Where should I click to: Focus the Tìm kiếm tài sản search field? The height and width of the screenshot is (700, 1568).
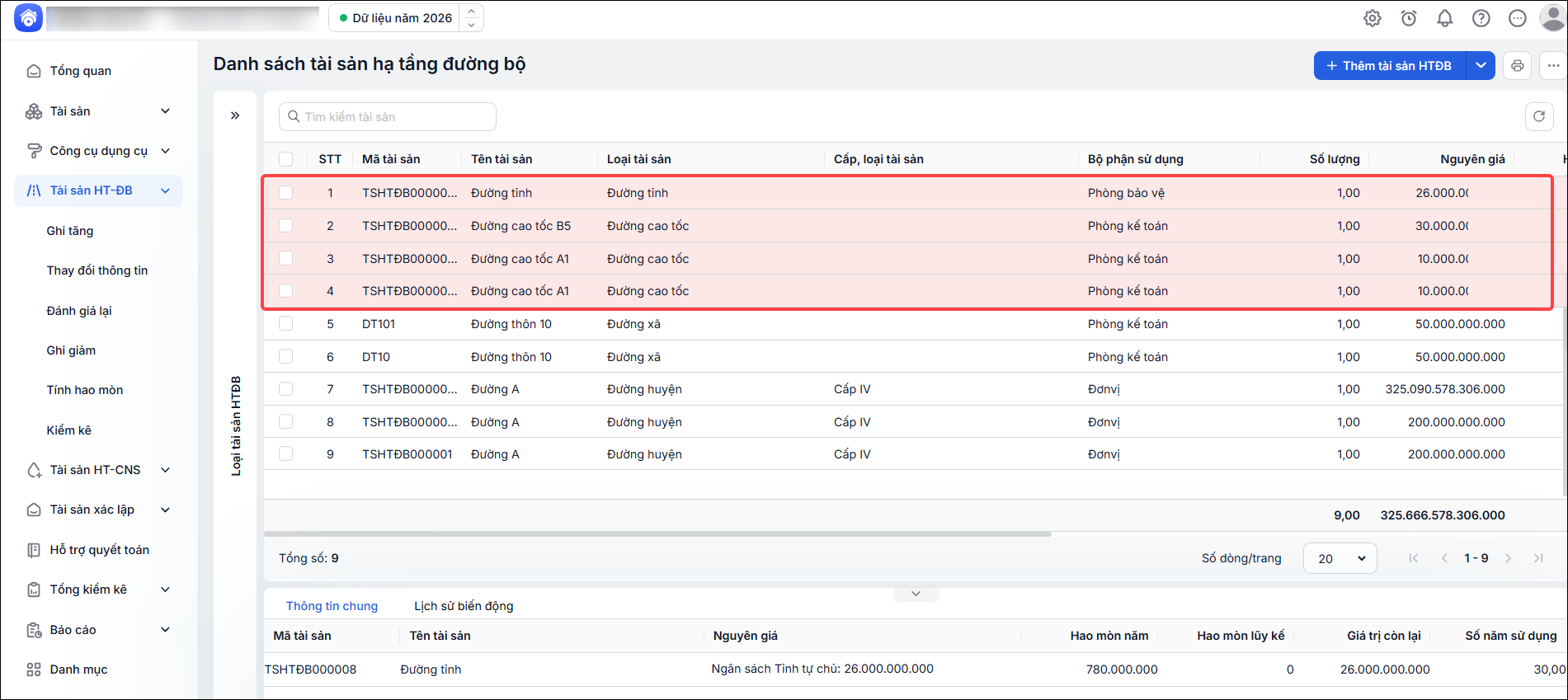pyautogui.click(x=388, y=117)
